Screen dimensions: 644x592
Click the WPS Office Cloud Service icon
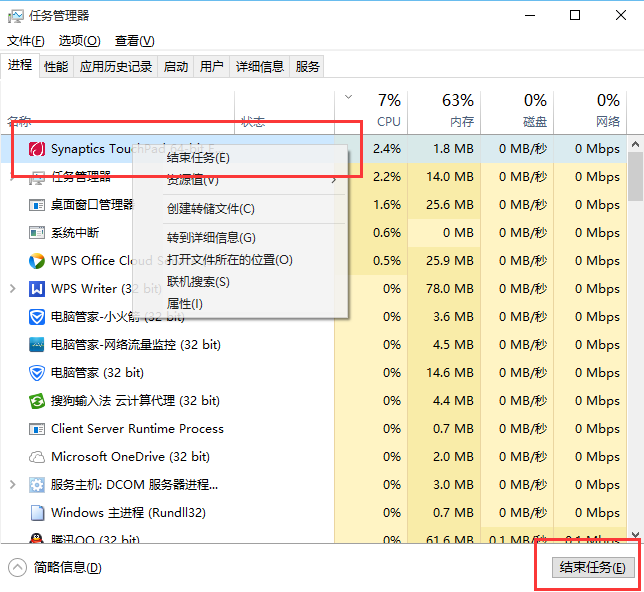coord(37,261)
